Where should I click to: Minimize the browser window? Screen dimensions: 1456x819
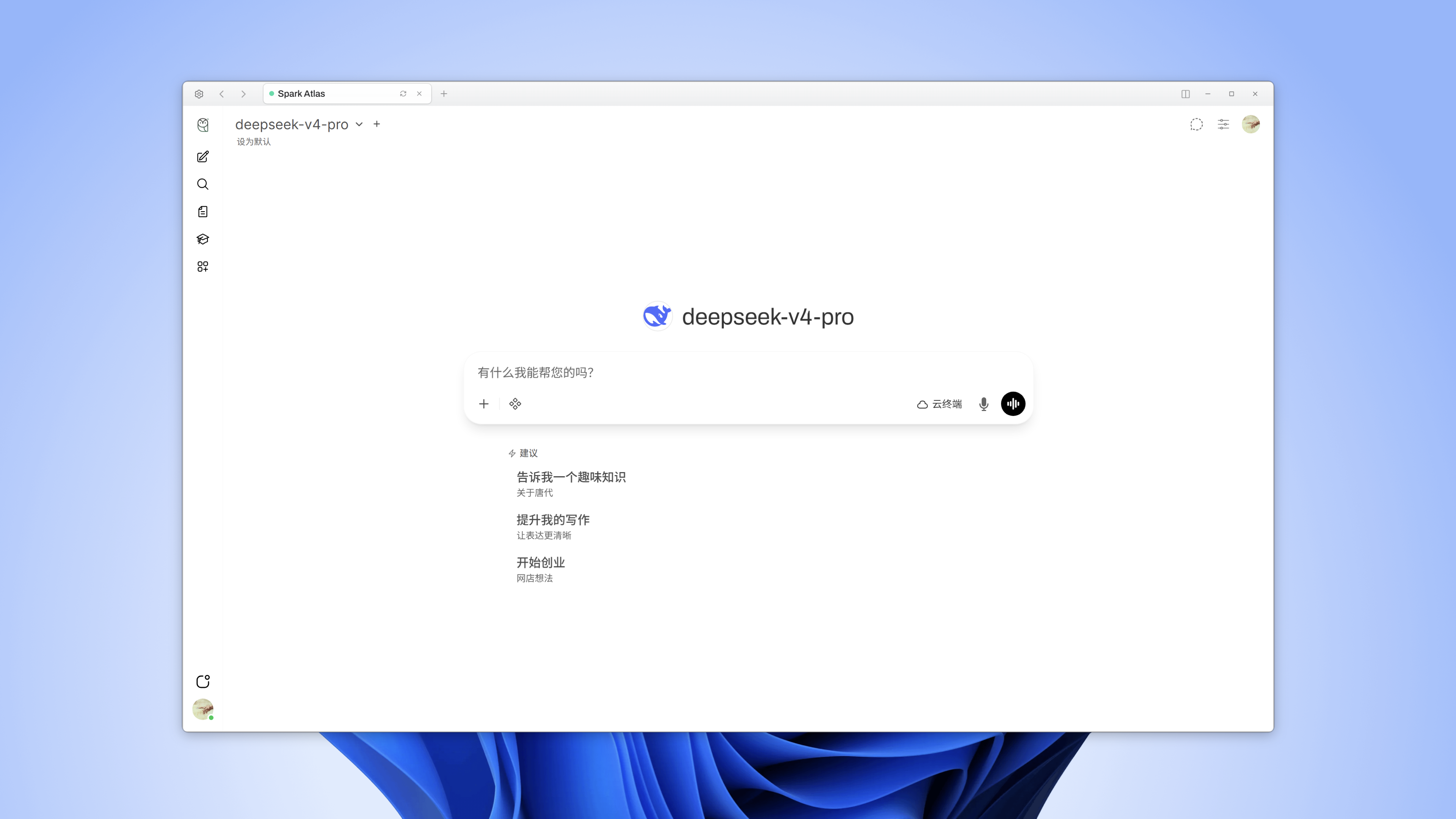tap(1207, 94)
